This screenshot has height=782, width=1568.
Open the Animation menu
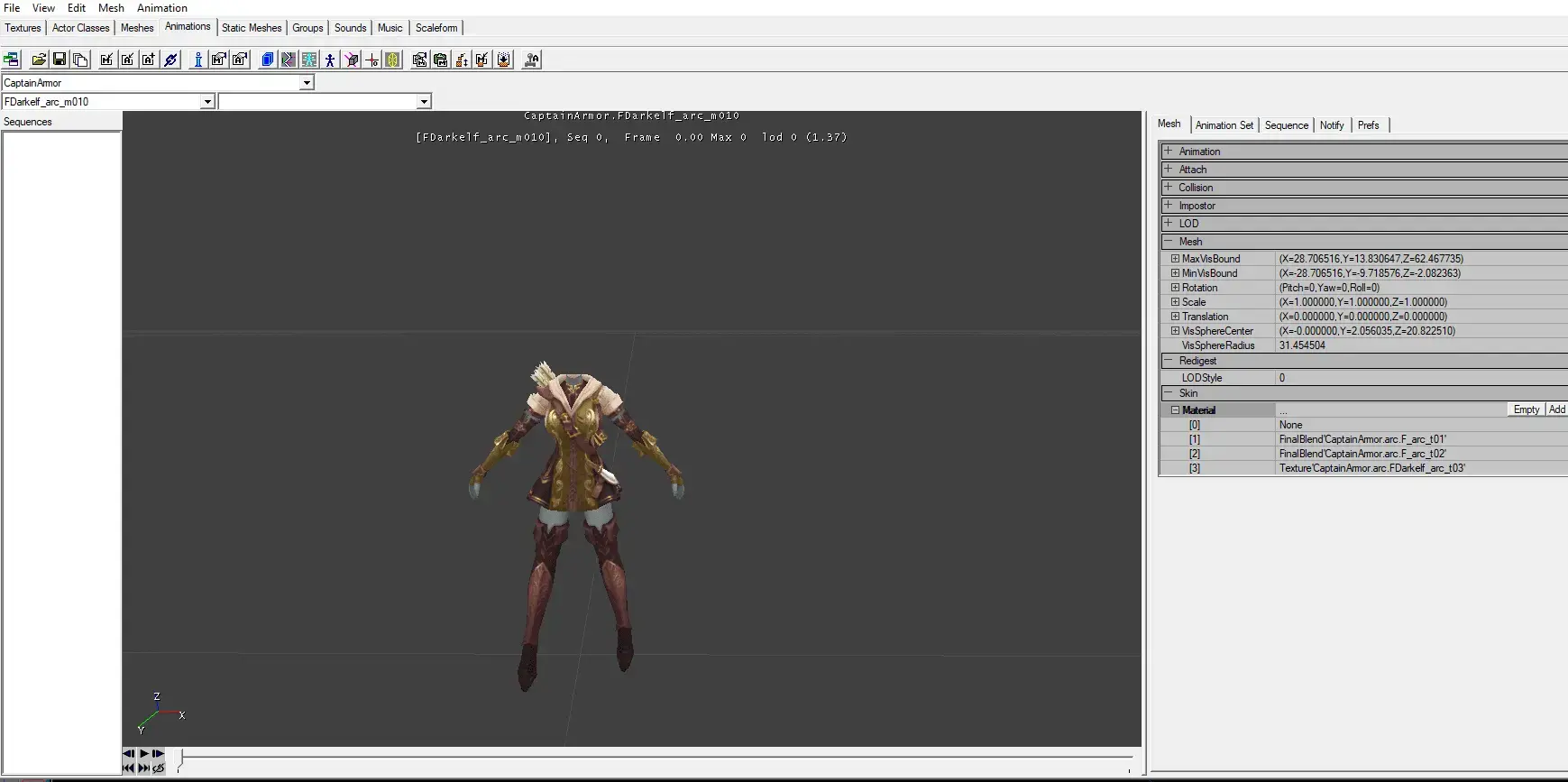click(162, 8)
